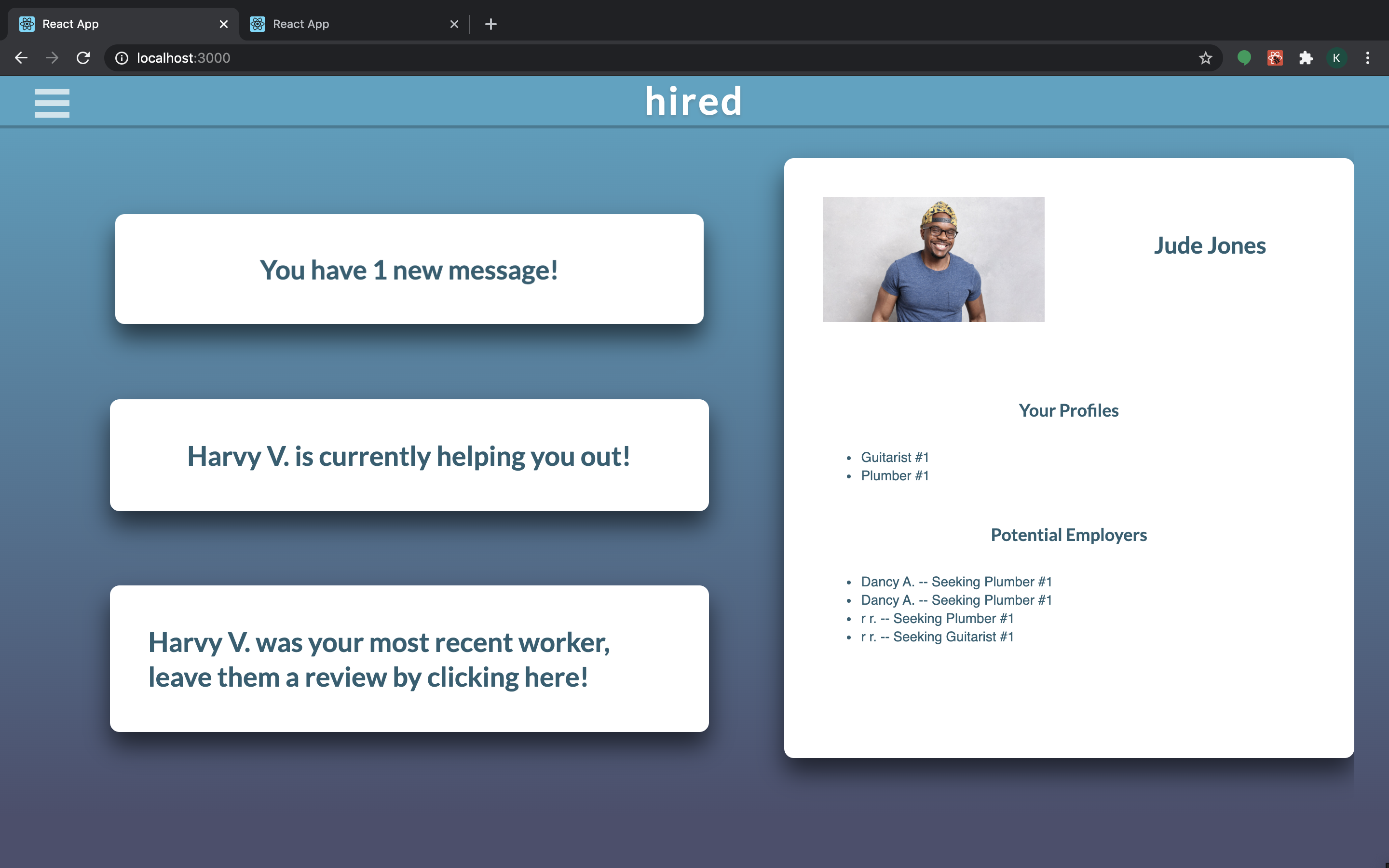Image resolution: width=1389 pixels, height=868 pixels.
Task: Open the Chrome profile avatar K
Action: [x=1336, y=58]
